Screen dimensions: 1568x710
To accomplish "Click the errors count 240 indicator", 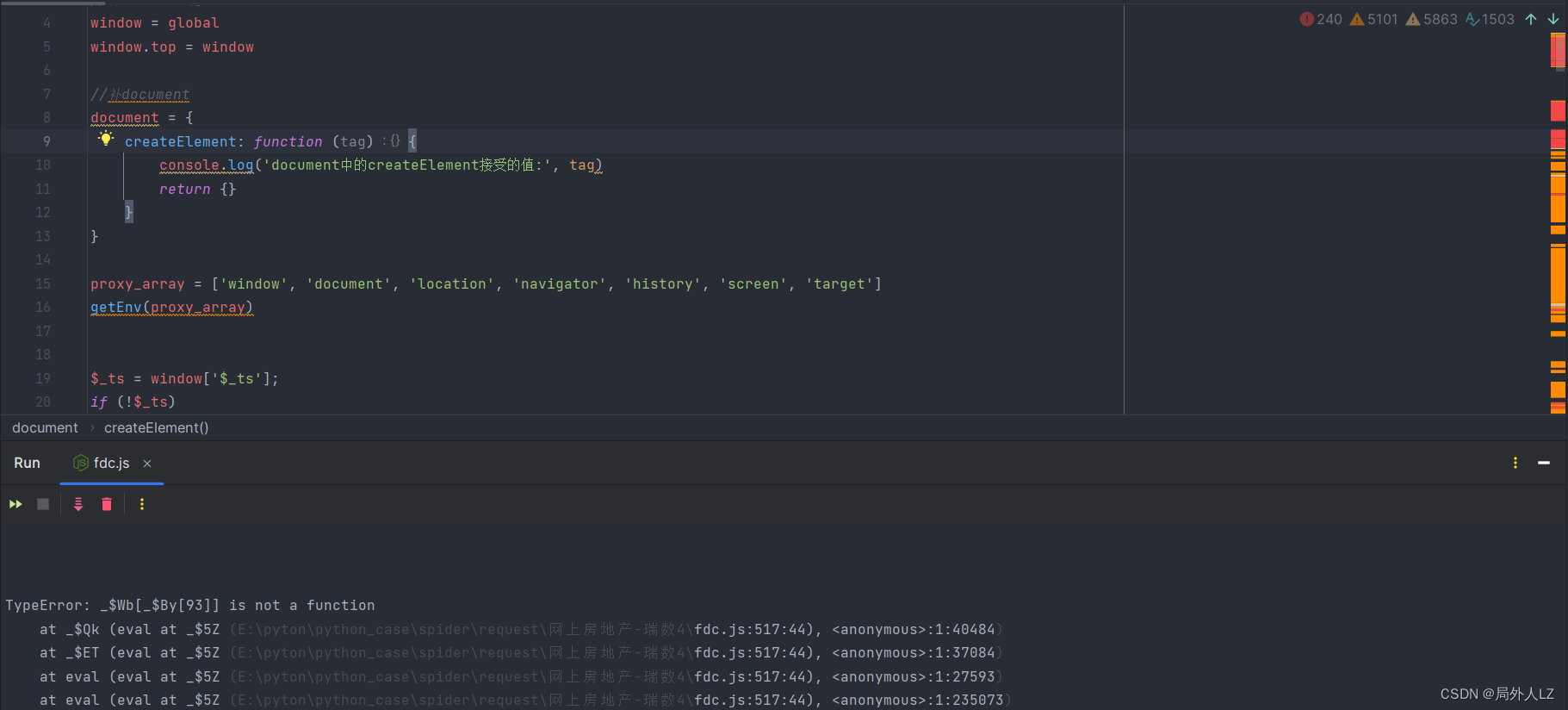I will (x=1321, y=19).
